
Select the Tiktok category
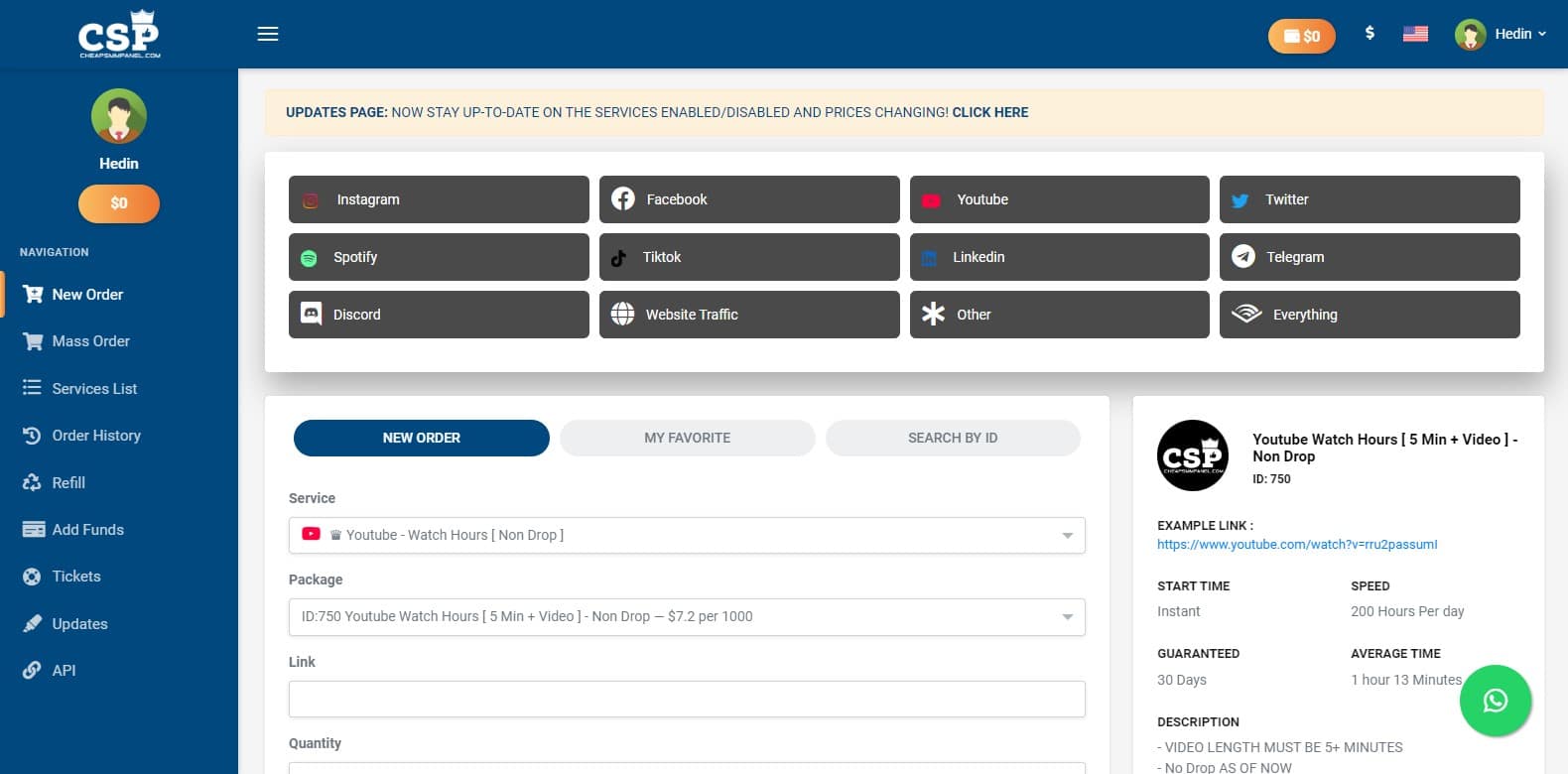[748, 257]
